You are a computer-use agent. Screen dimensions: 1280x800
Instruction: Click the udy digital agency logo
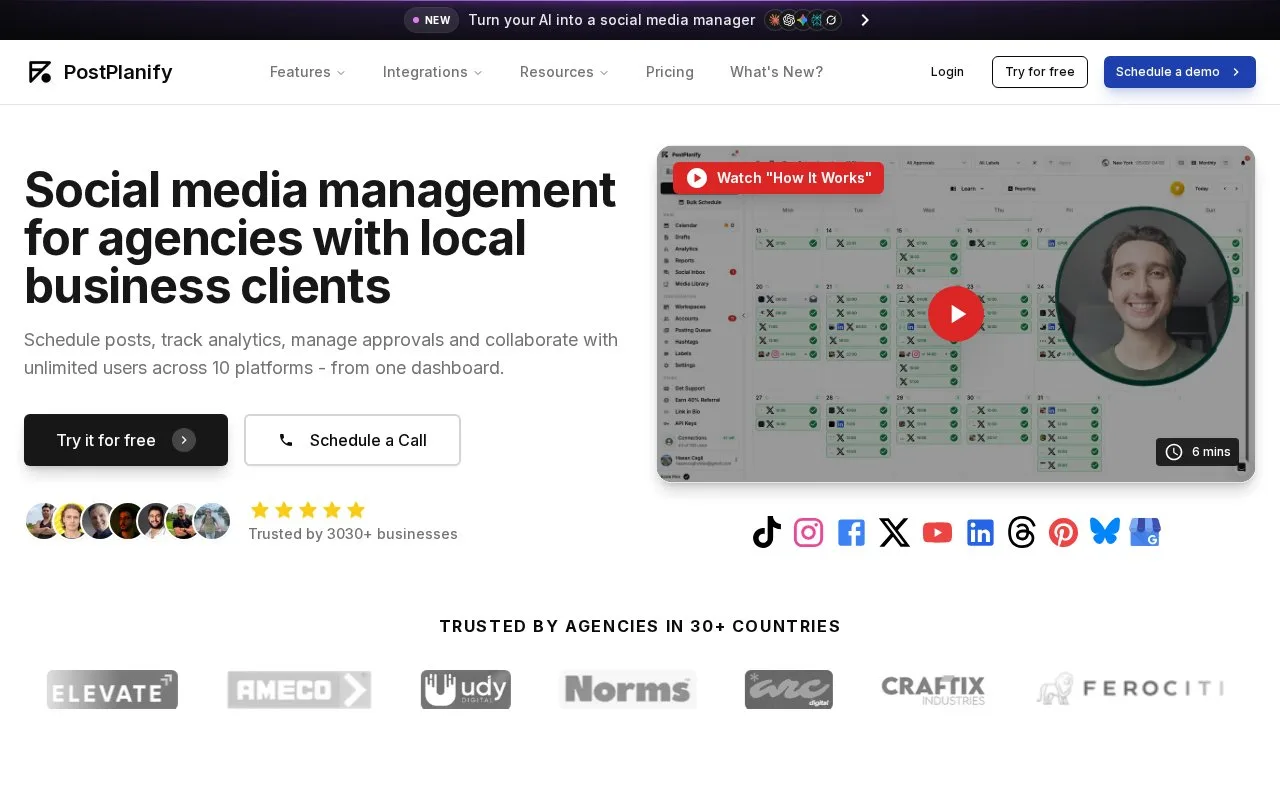tap(466, 690)
